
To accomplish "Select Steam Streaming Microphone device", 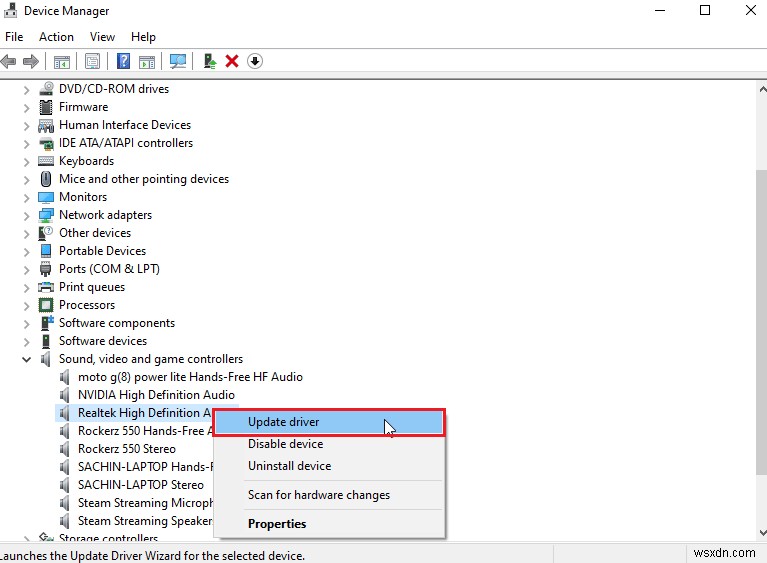I will [145, 503].
